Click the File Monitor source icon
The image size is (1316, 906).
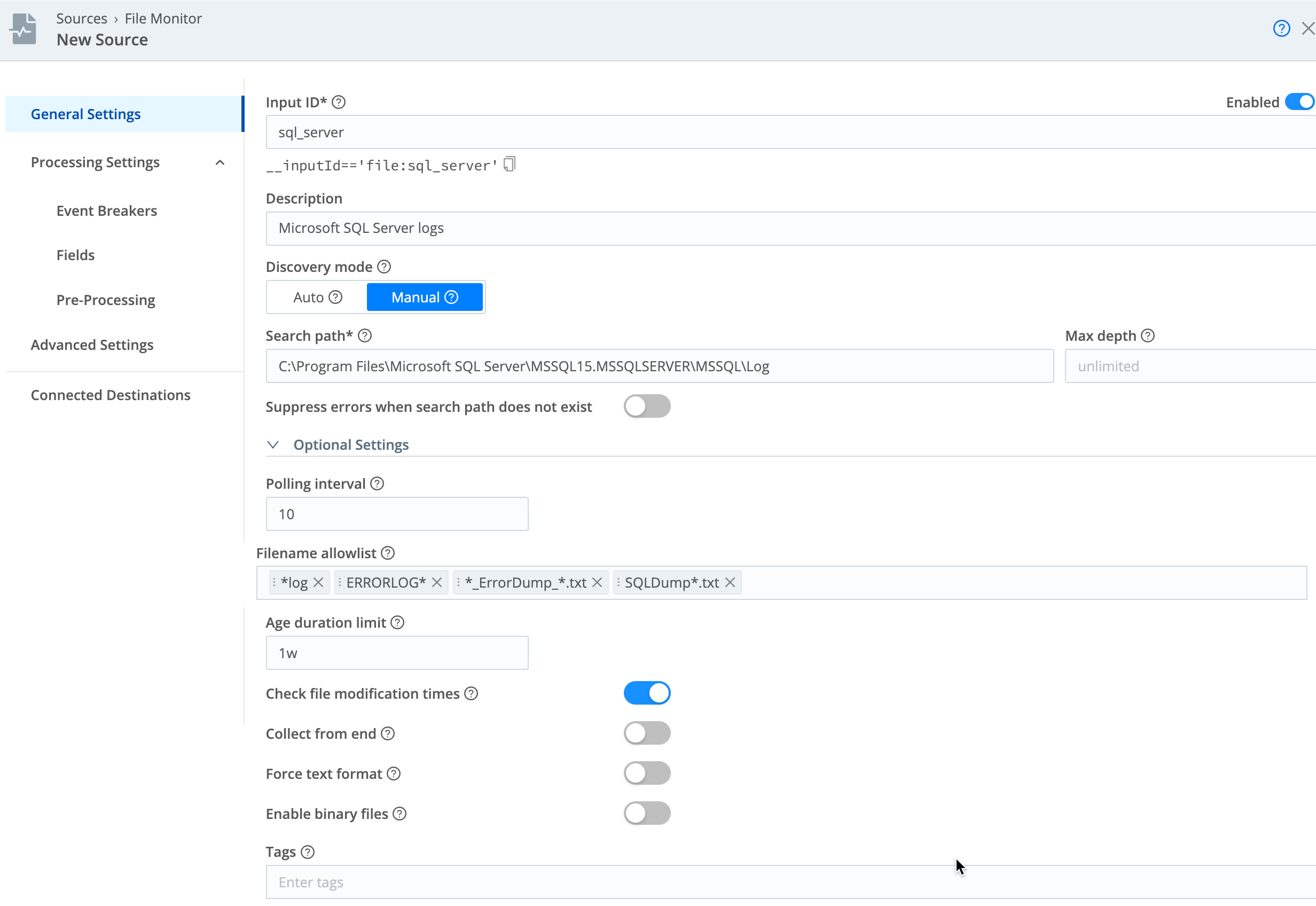[23, 28]
